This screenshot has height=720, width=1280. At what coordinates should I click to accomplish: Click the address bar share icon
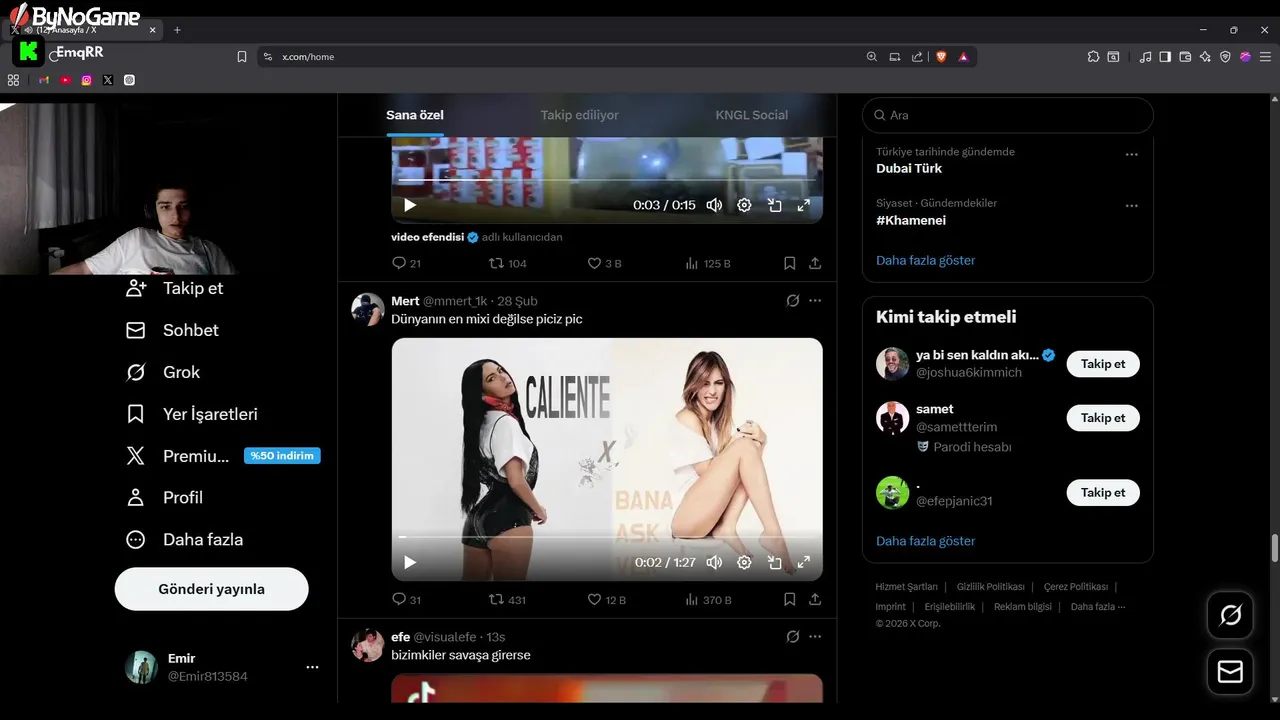point(917,57)
